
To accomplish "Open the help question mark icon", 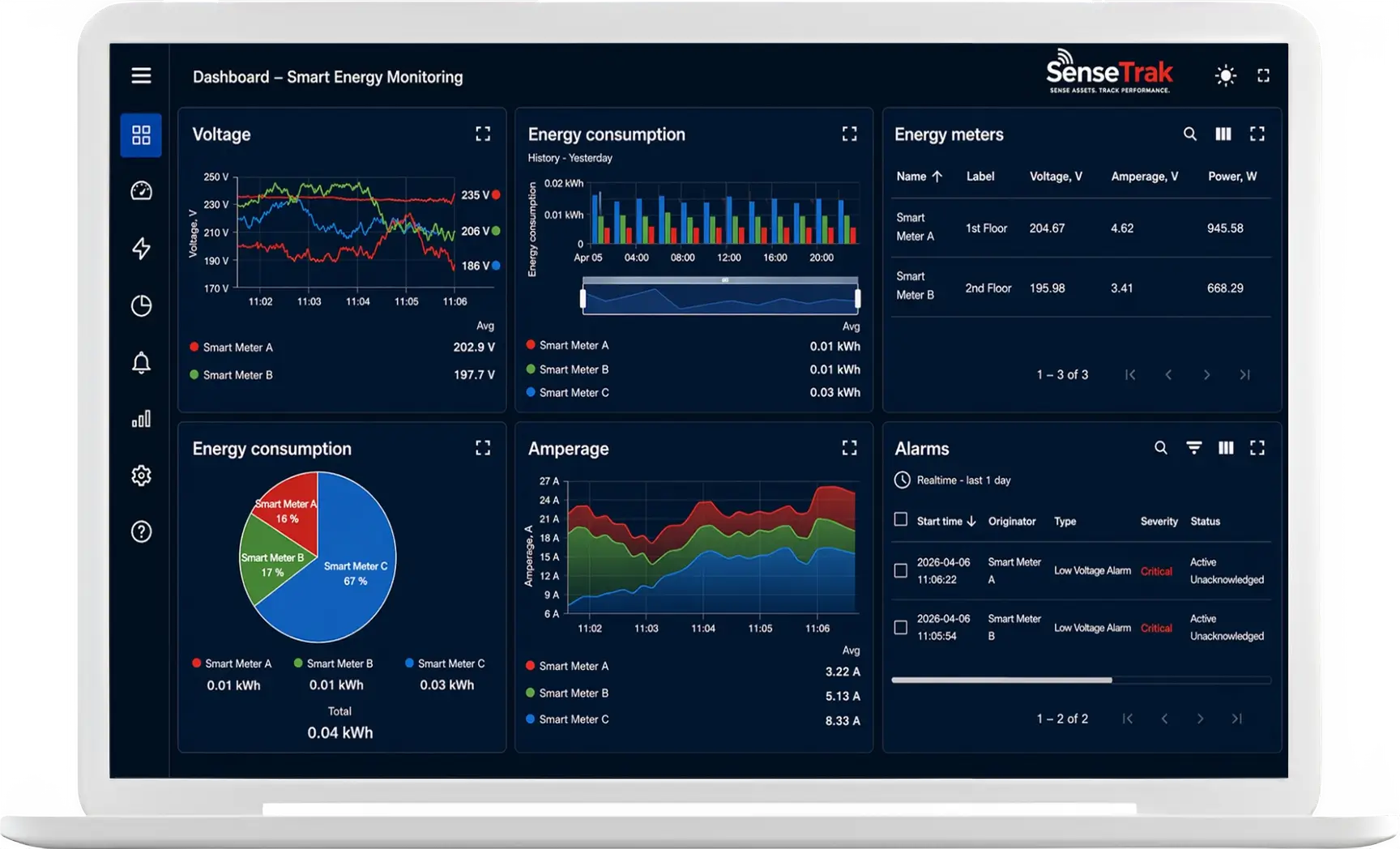I will coord(141,531).
